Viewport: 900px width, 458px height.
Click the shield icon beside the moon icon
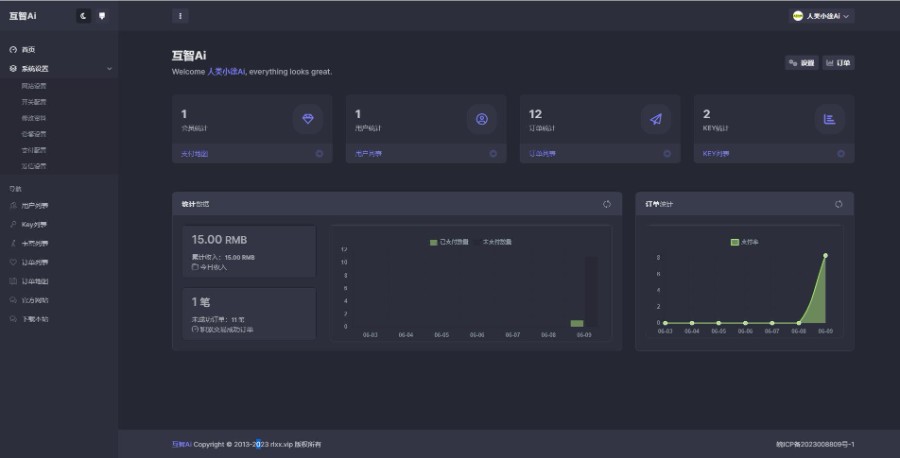tap(102, 16)
